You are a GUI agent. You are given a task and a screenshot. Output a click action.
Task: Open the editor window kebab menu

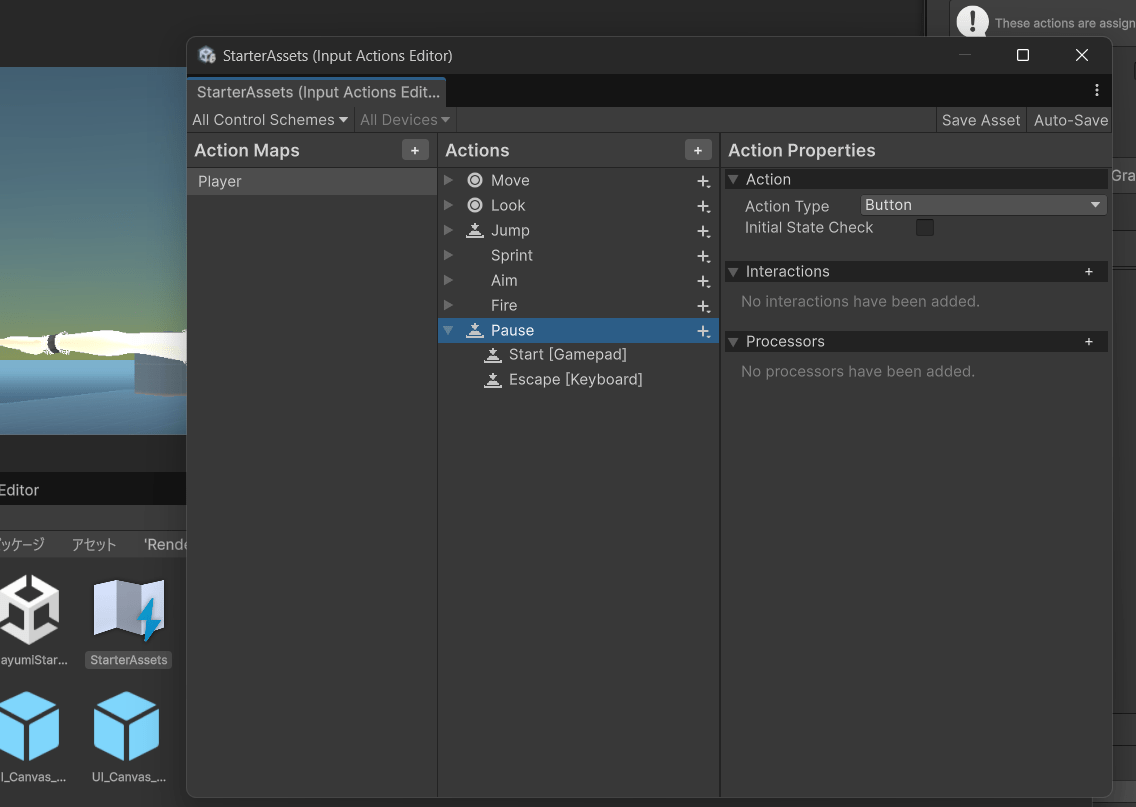click(x=1097, y=90)
